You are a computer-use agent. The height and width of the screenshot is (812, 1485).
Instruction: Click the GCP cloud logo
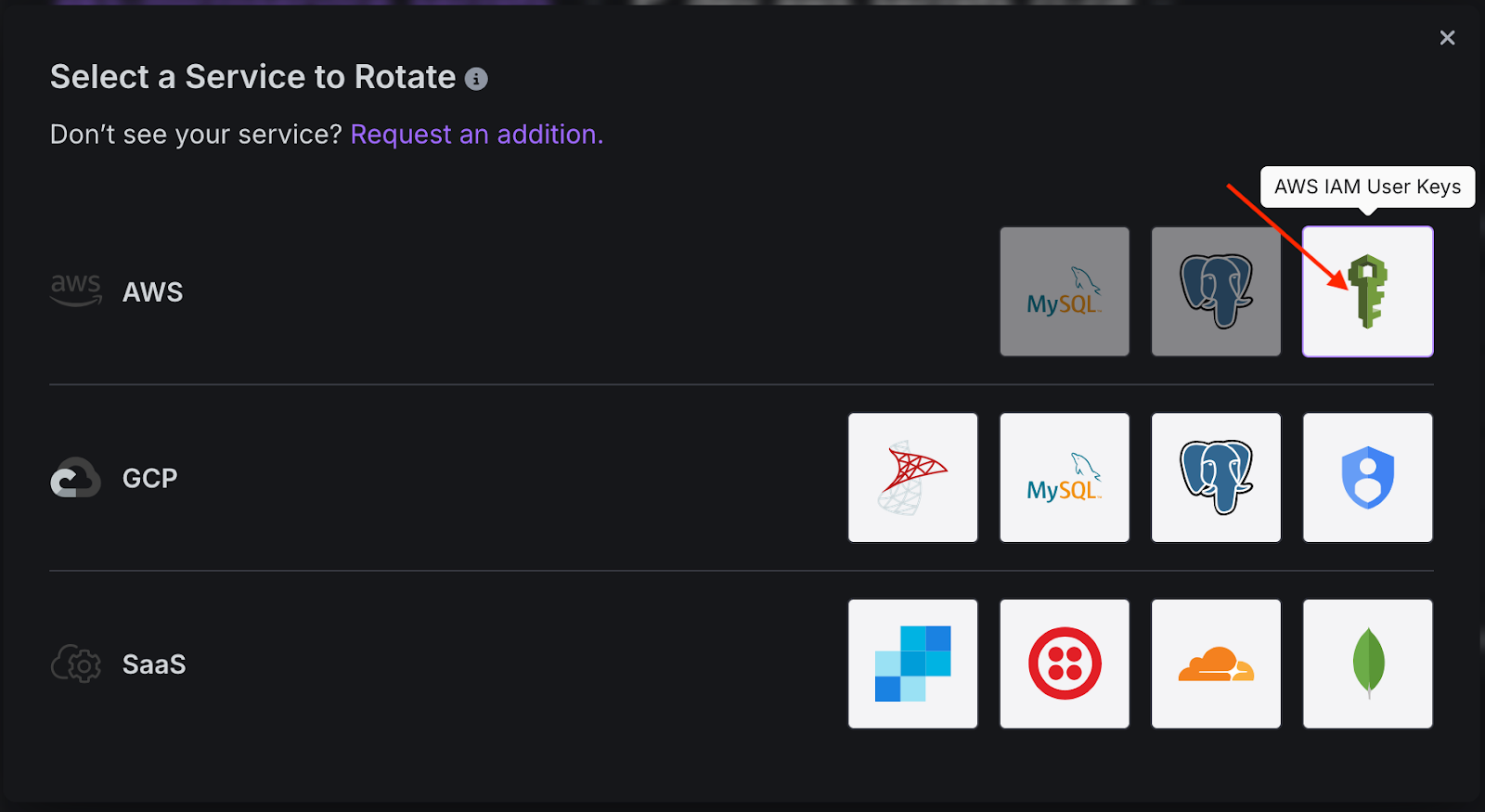75,478
